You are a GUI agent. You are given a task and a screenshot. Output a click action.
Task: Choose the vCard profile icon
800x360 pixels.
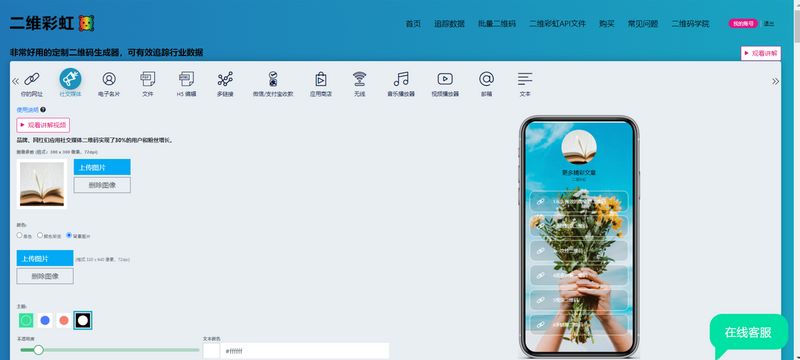click(109, 79)
